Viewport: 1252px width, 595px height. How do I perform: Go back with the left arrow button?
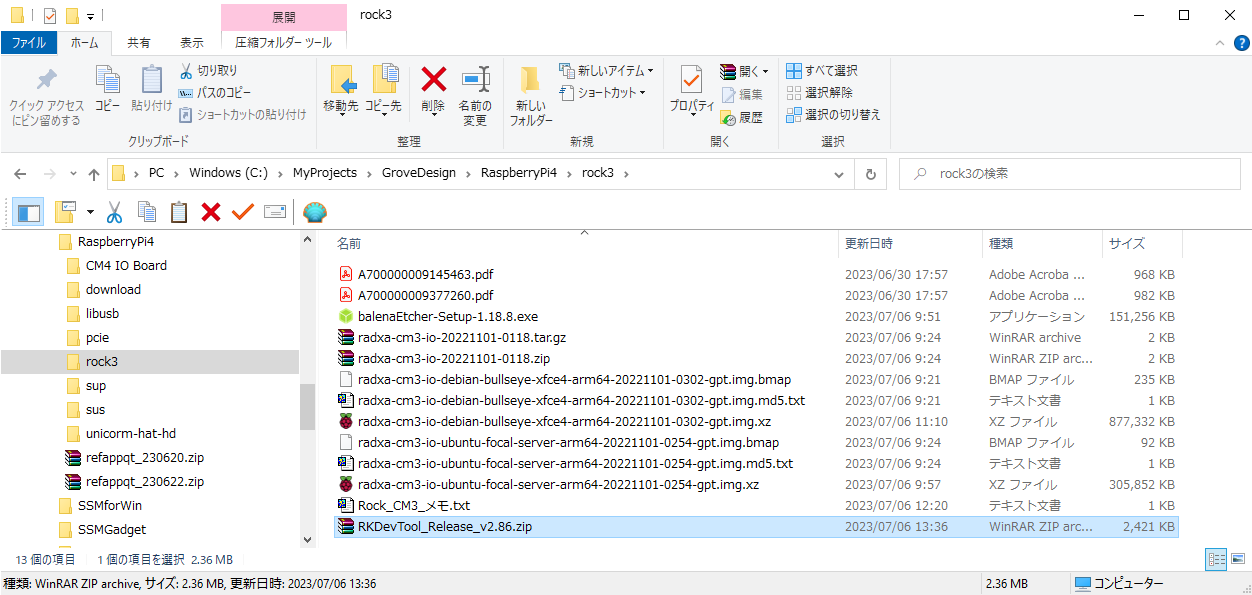point(21,173)
